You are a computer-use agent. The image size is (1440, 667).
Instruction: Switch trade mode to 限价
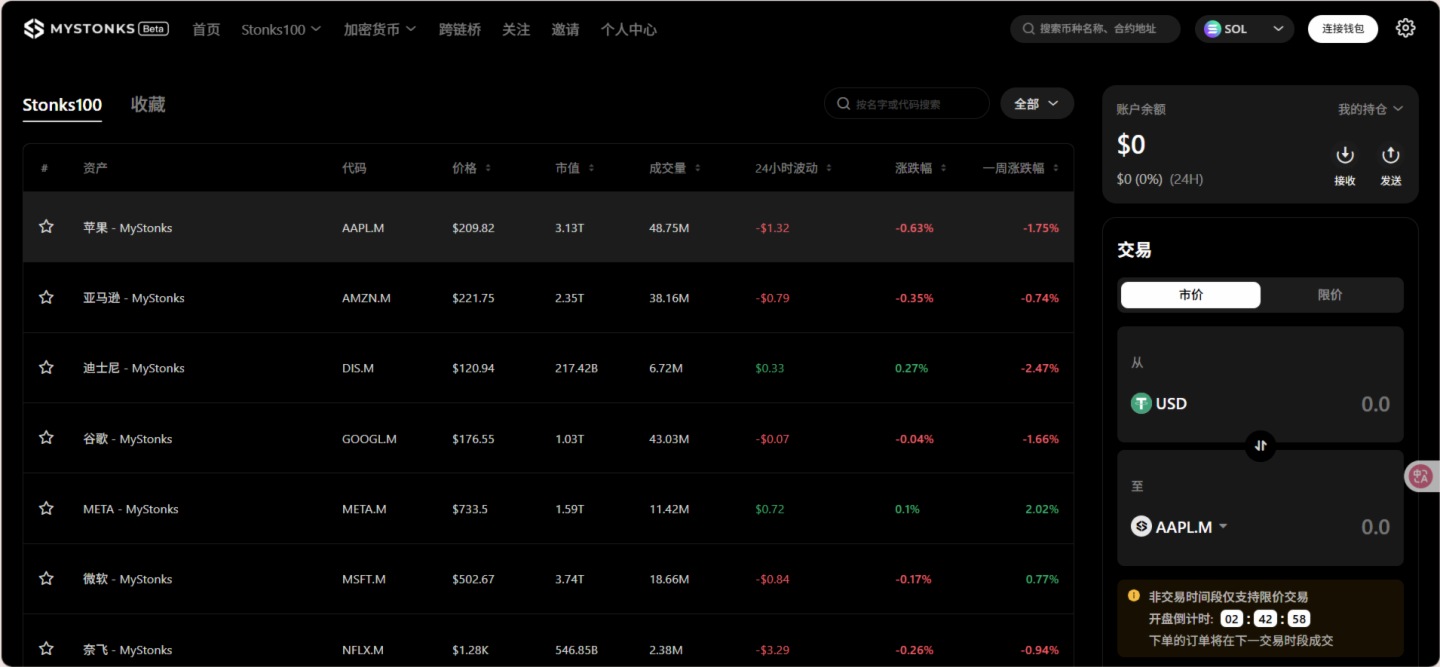1330,294
